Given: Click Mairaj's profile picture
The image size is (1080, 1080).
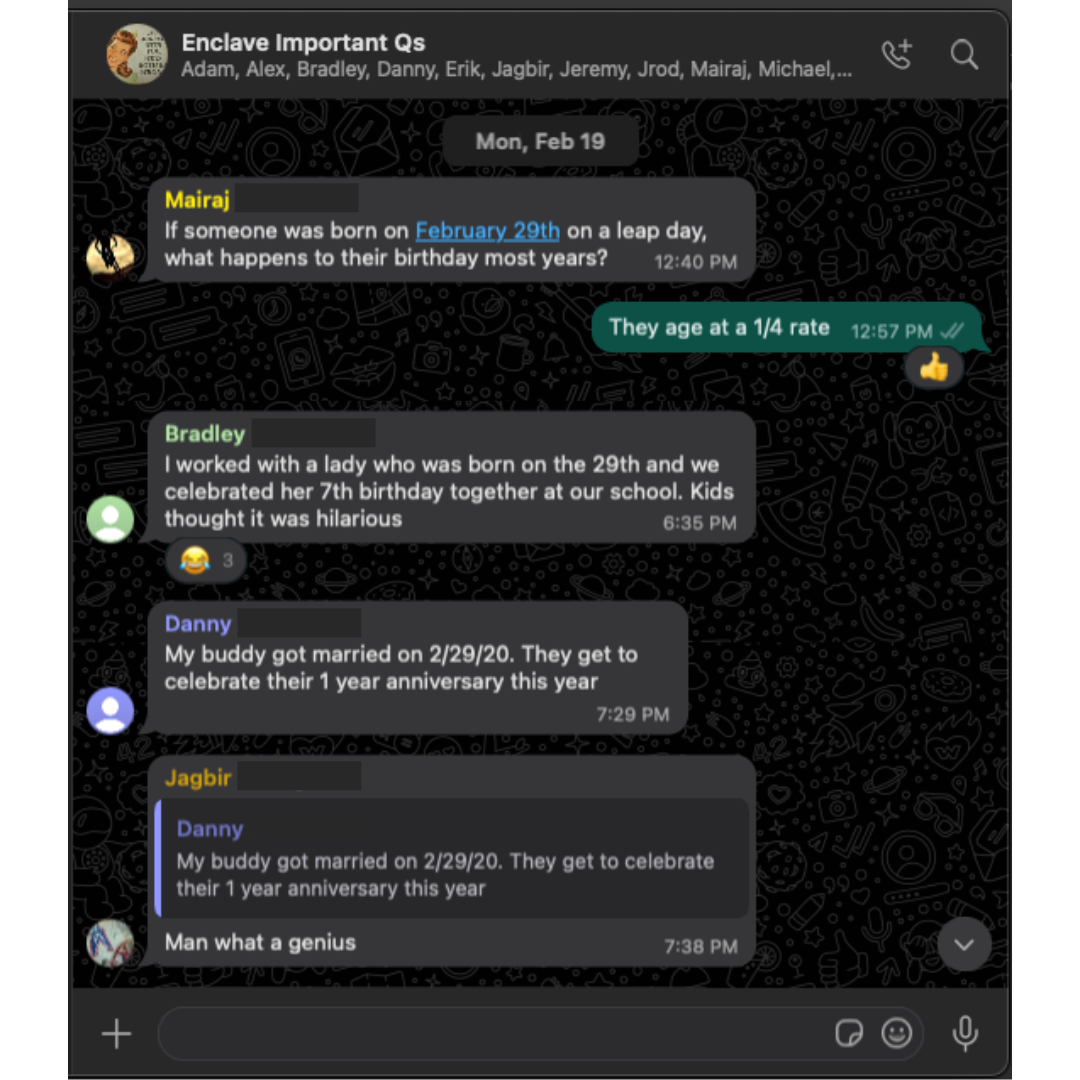Looking at the screenshot, I should pyautogui.click(x=110, y=257).
